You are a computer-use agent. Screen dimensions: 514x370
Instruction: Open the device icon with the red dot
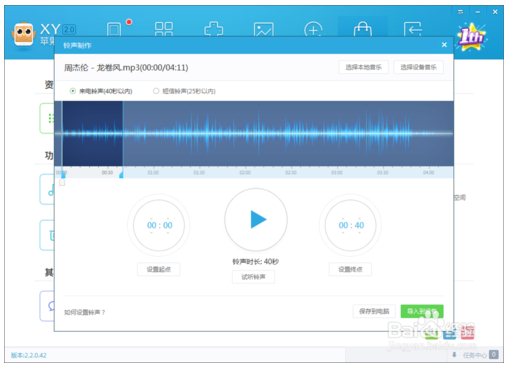[x=114, y=29]
